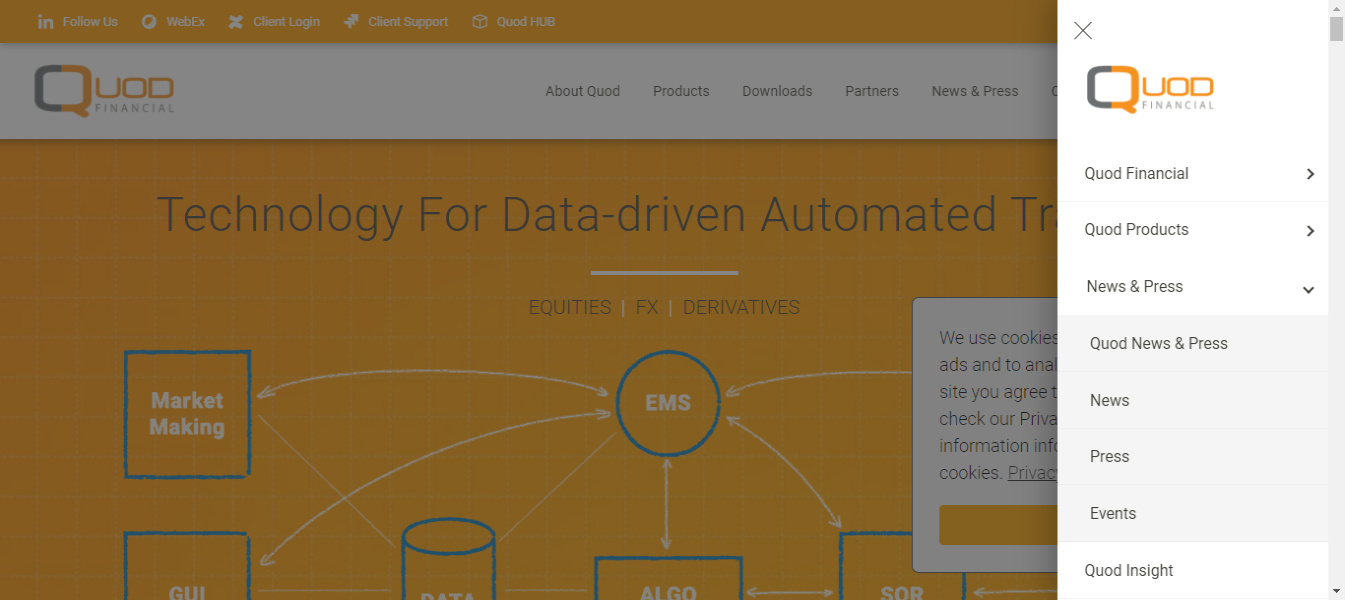Click the DERIVATIVES text under the heading
Screen dimensions: 1345x600
tap(741, 307)
